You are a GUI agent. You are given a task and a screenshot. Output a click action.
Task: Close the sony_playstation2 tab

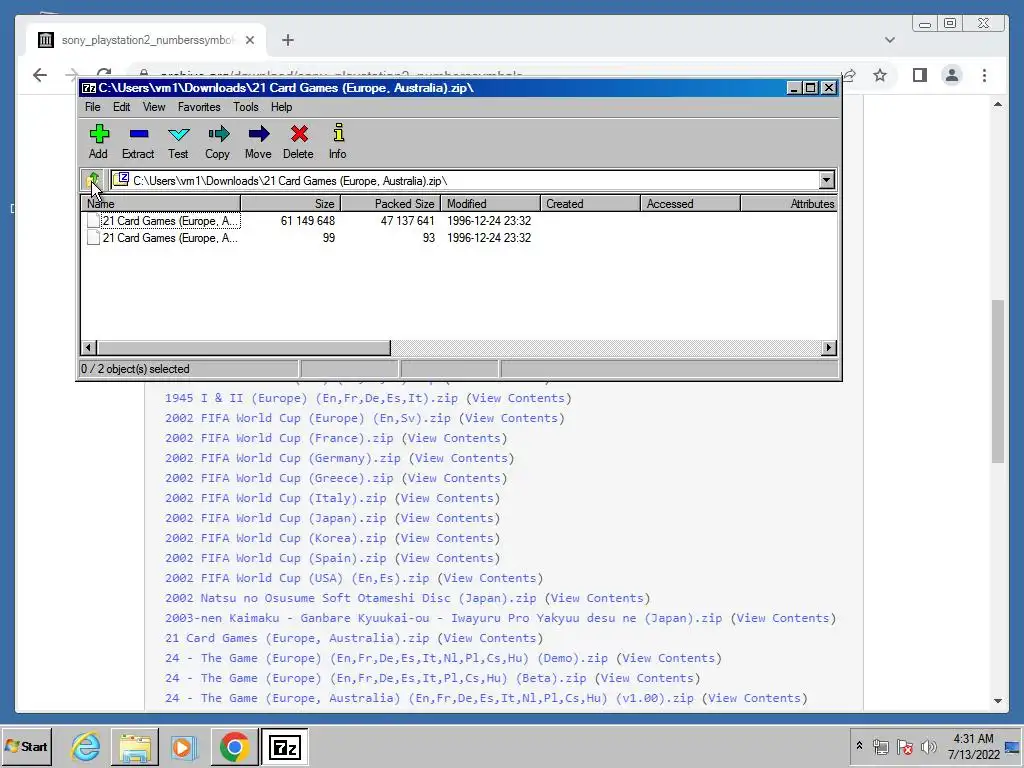point(249,40)
